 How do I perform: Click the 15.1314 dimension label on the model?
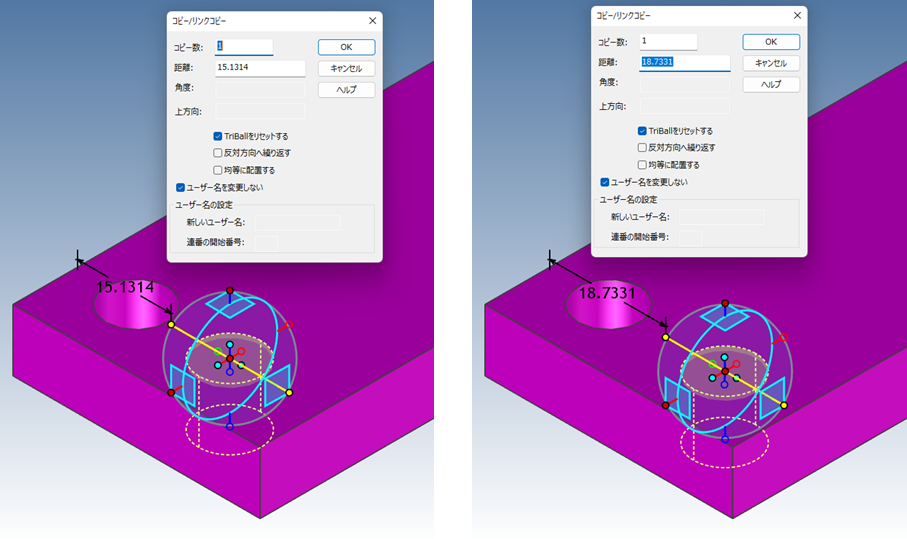(125, 287)
